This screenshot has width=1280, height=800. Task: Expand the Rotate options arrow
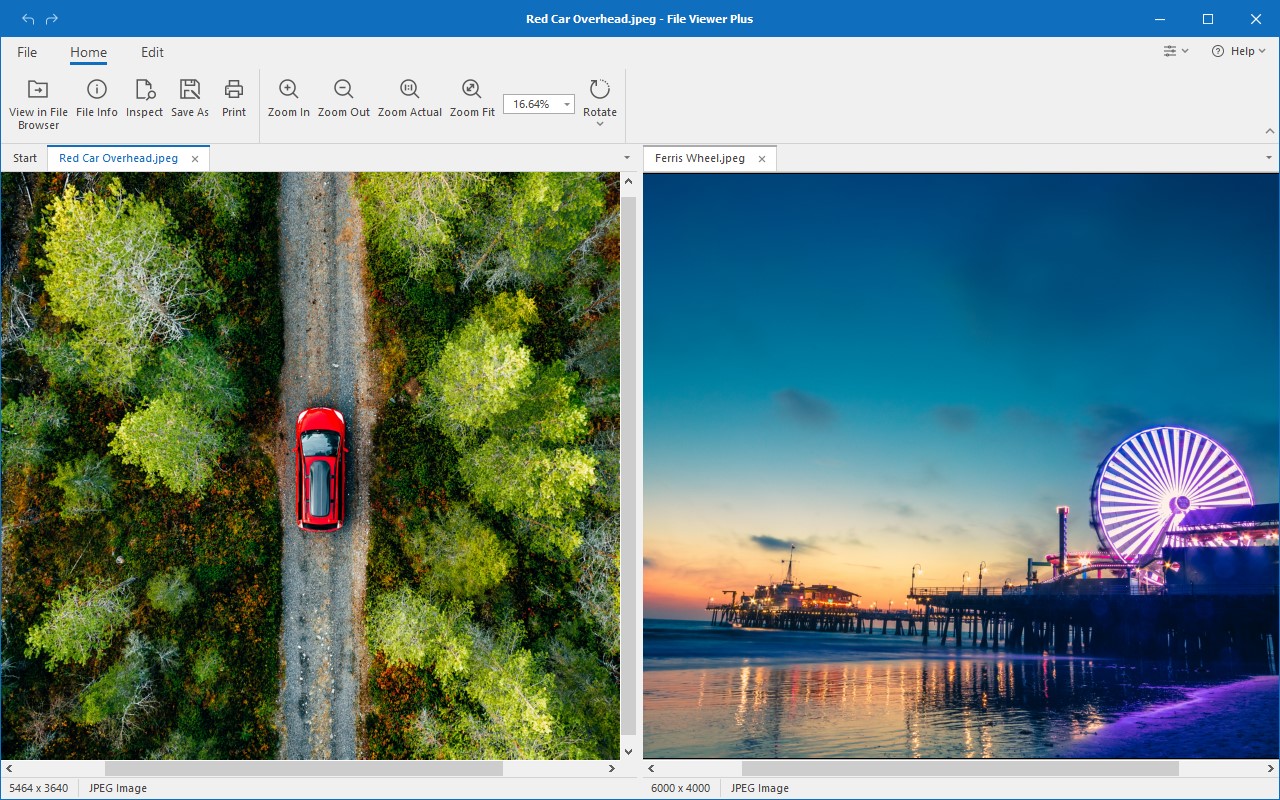(600, 124)
